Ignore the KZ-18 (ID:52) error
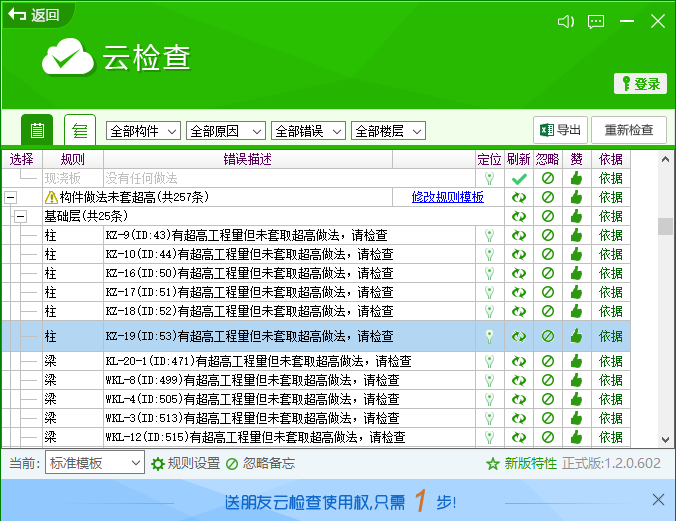Viewport: 676px width, 521px height. 548,311
